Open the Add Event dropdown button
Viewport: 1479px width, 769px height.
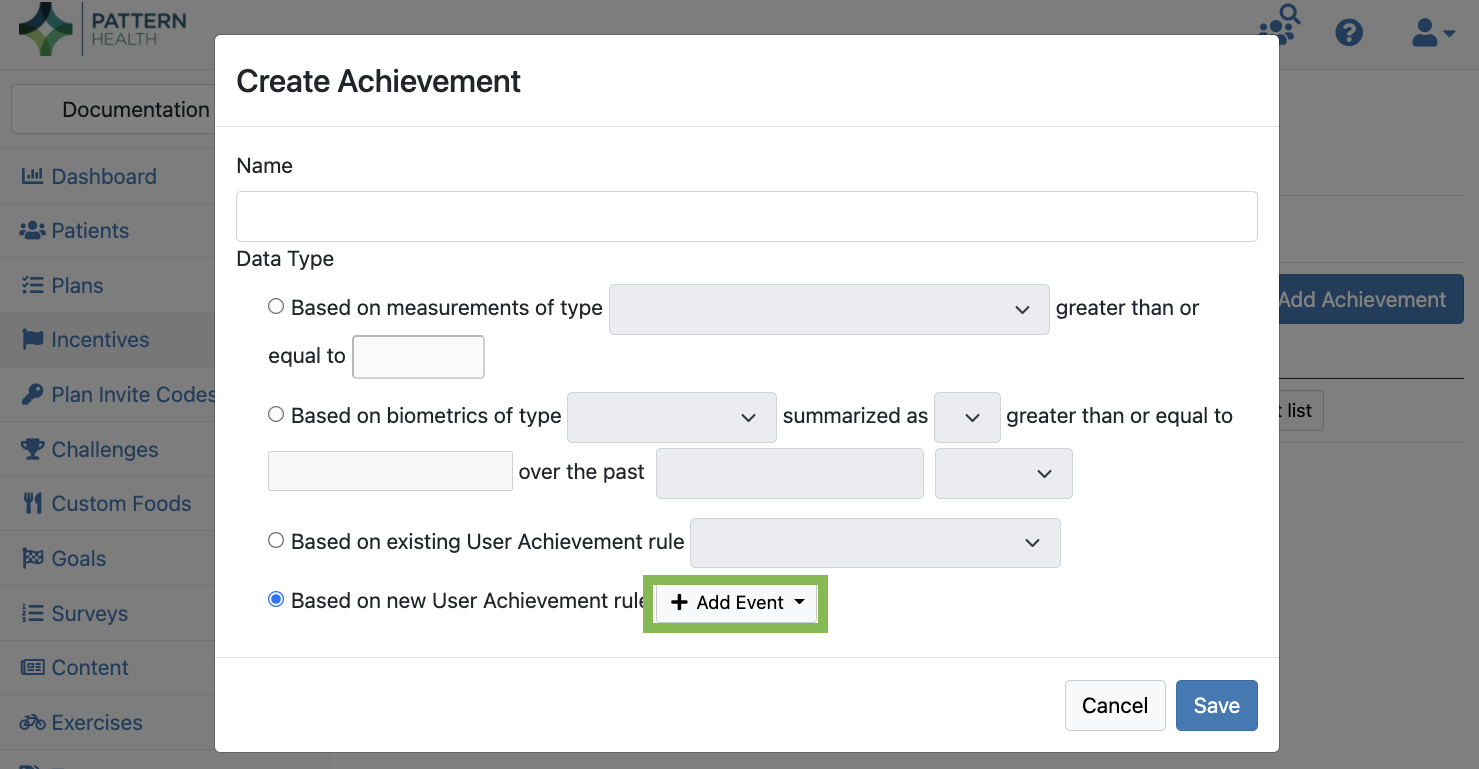click(736, 603)
